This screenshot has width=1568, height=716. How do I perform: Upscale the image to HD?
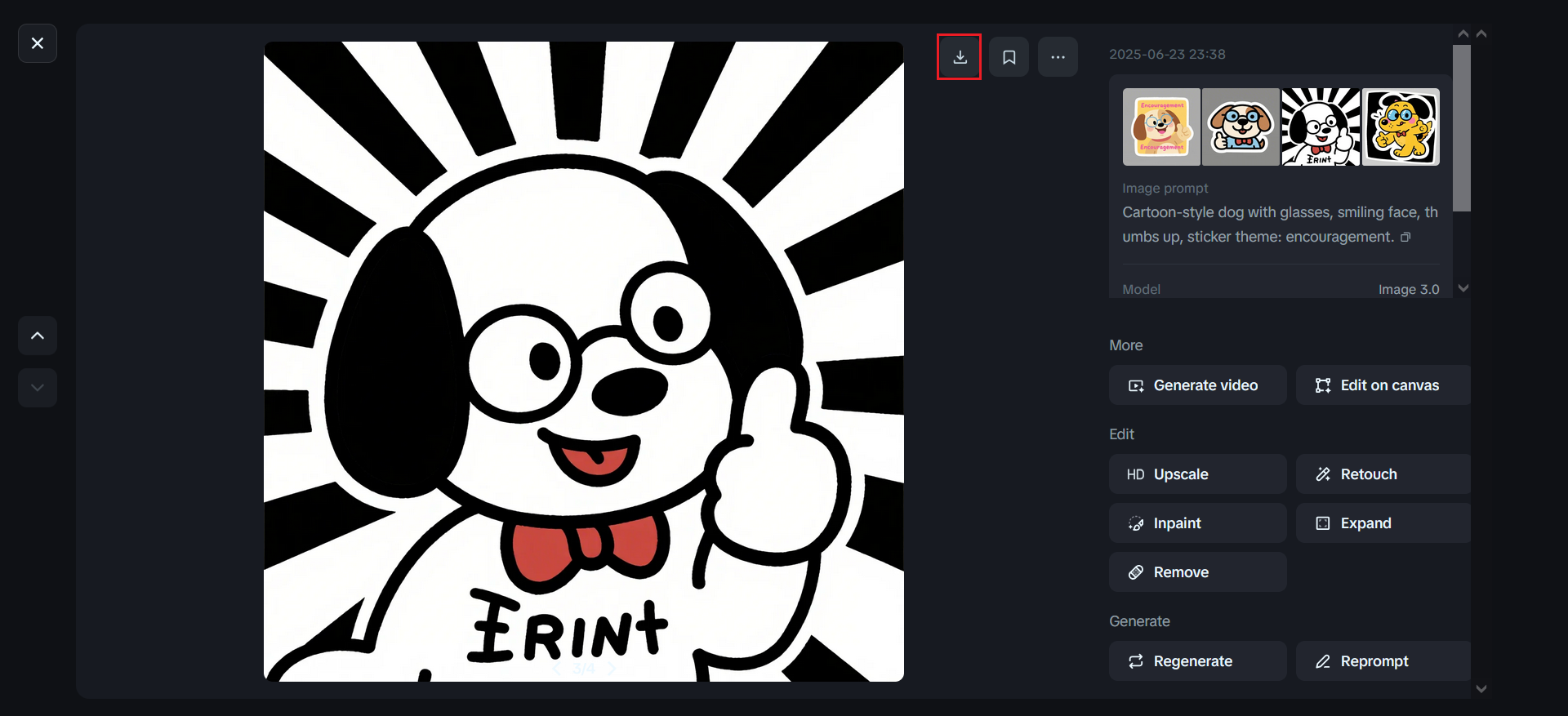[x=1197, y=474]
